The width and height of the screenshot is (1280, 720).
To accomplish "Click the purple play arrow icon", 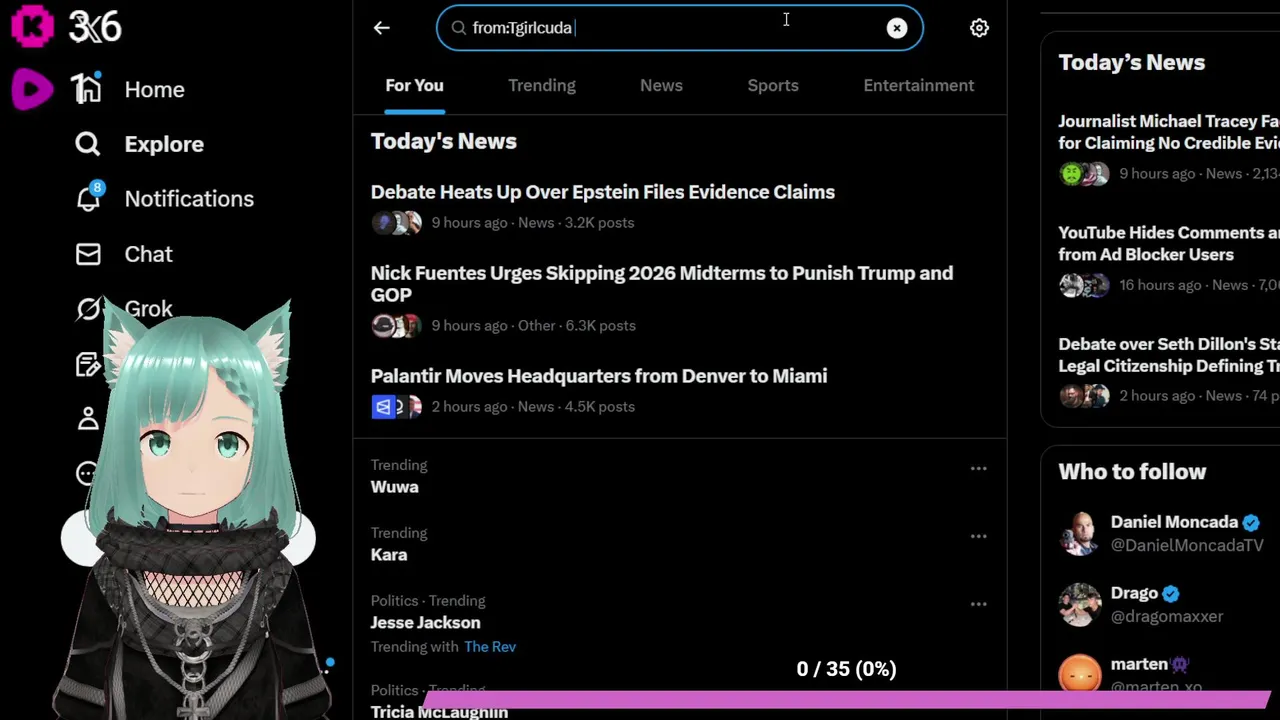I will 33,89.
